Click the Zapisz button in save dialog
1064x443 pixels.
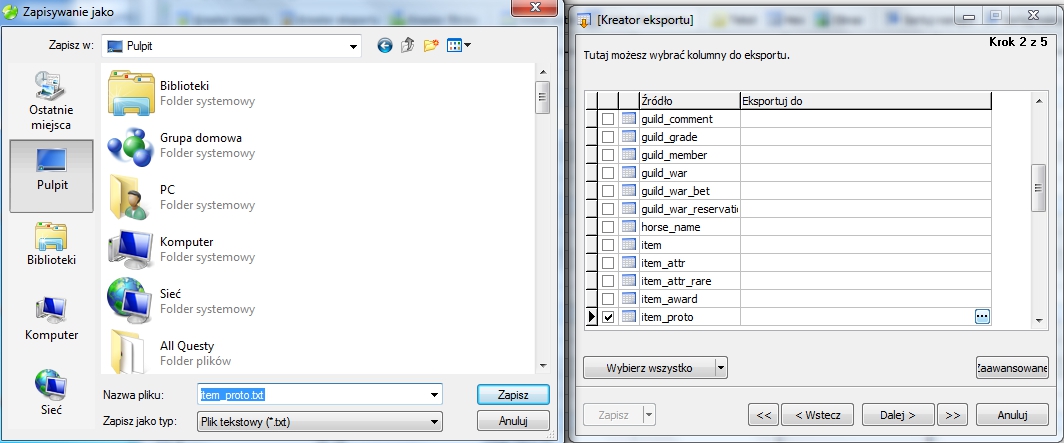pyautogui.click(x=513, y=395)
